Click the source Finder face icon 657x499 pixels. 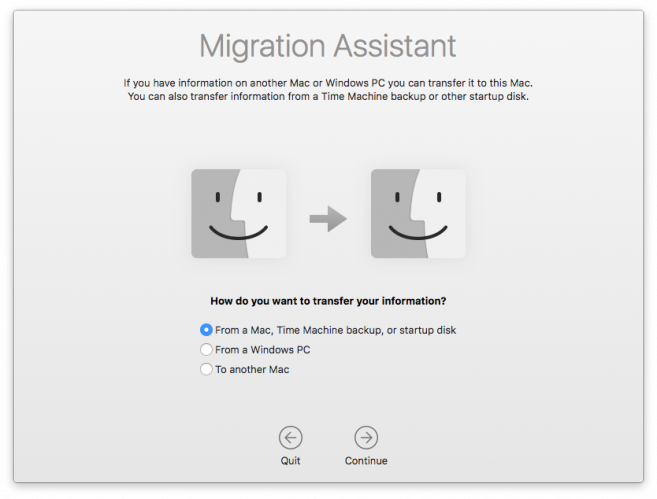click(238, 213)
